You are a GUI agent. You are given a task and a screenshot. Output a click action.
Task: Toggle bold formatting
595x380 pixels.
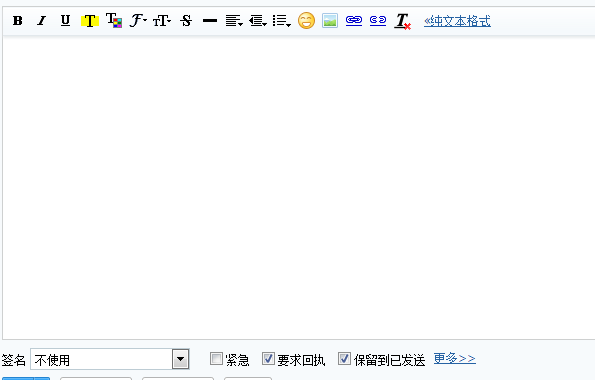(x=17, y=20)
